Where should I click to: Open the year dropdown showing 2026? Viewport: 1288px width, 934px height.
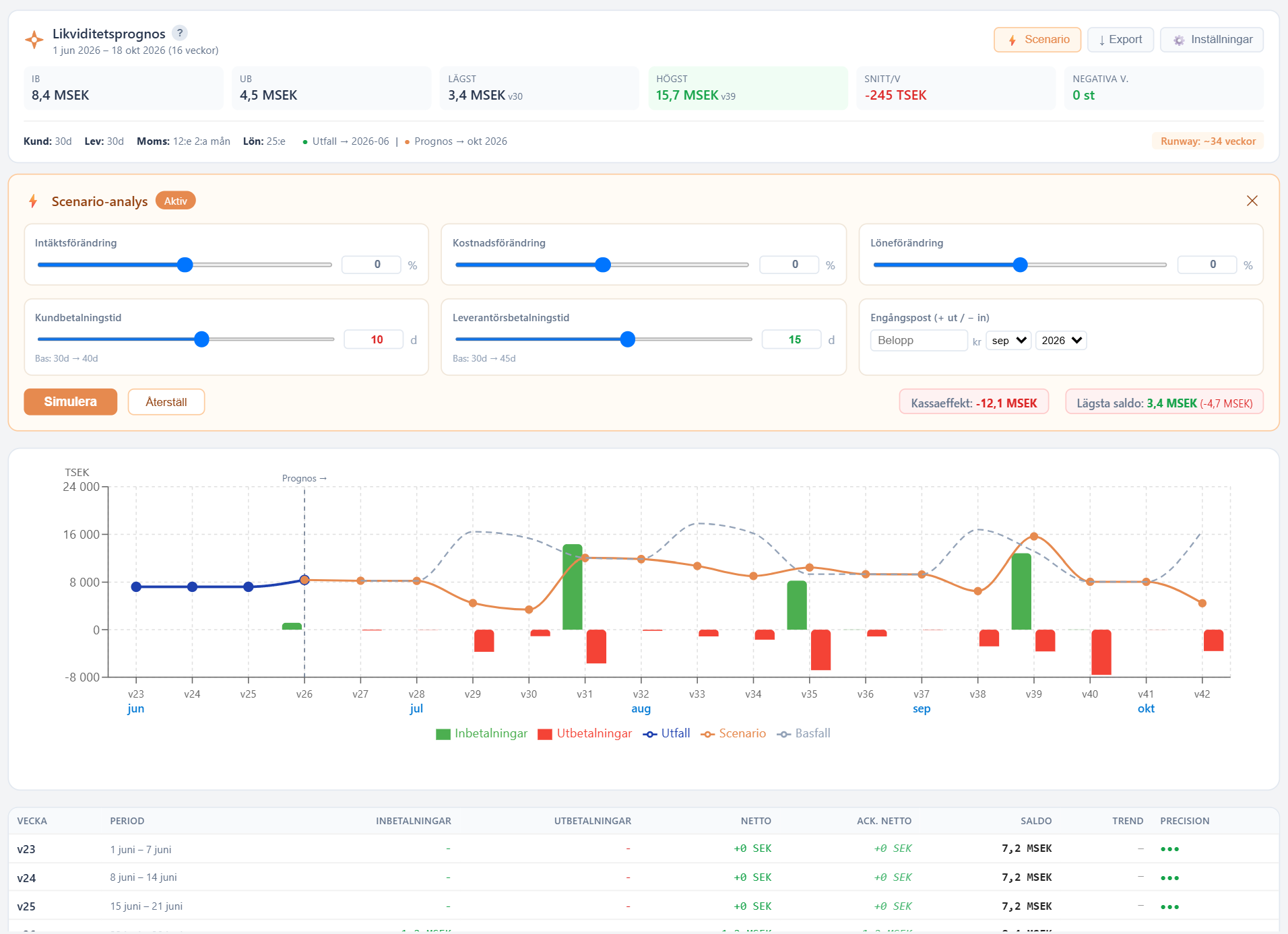tap(1061, 341)
